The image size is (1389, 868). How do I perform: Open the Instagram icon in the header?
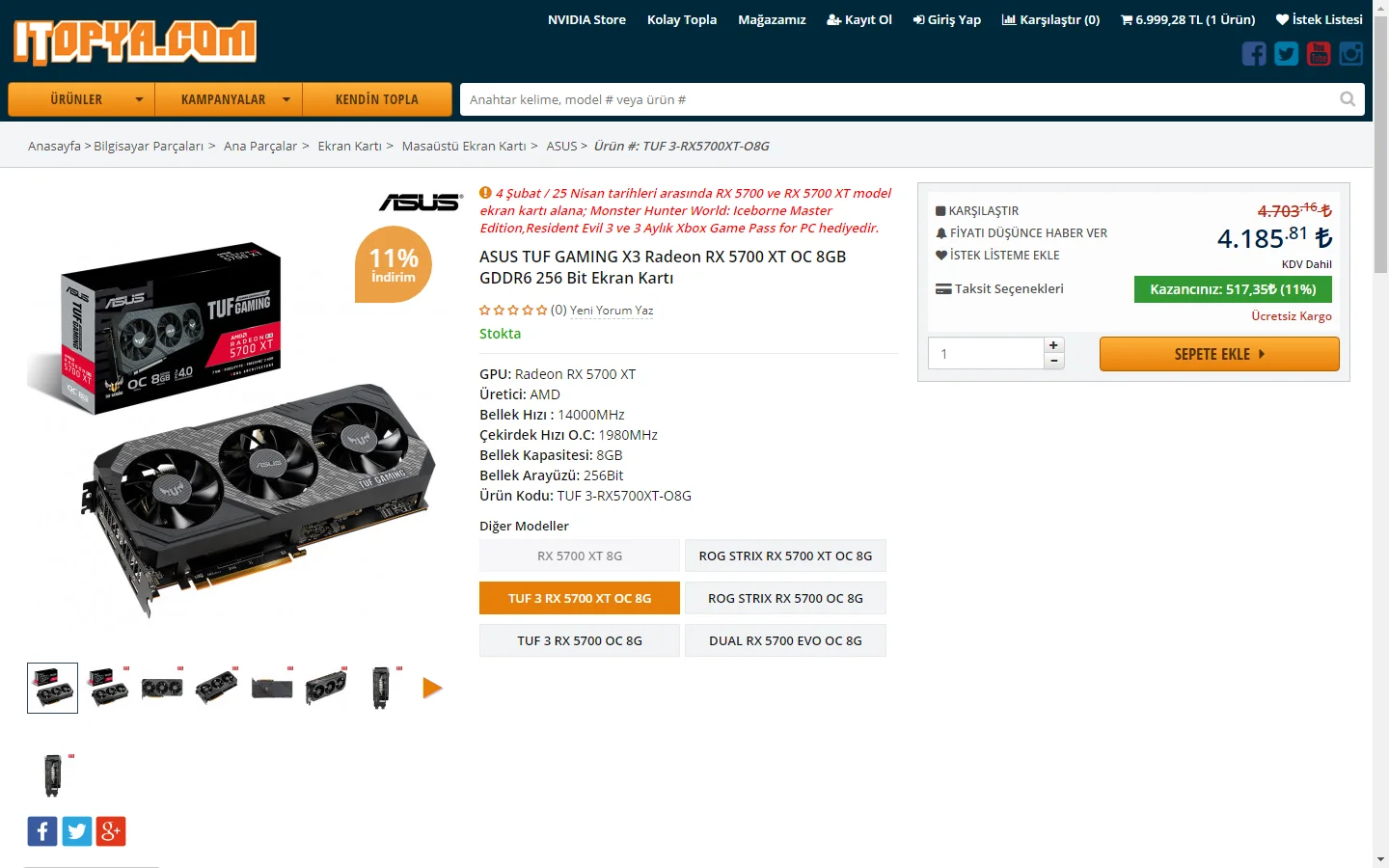tap(1351, 54)
